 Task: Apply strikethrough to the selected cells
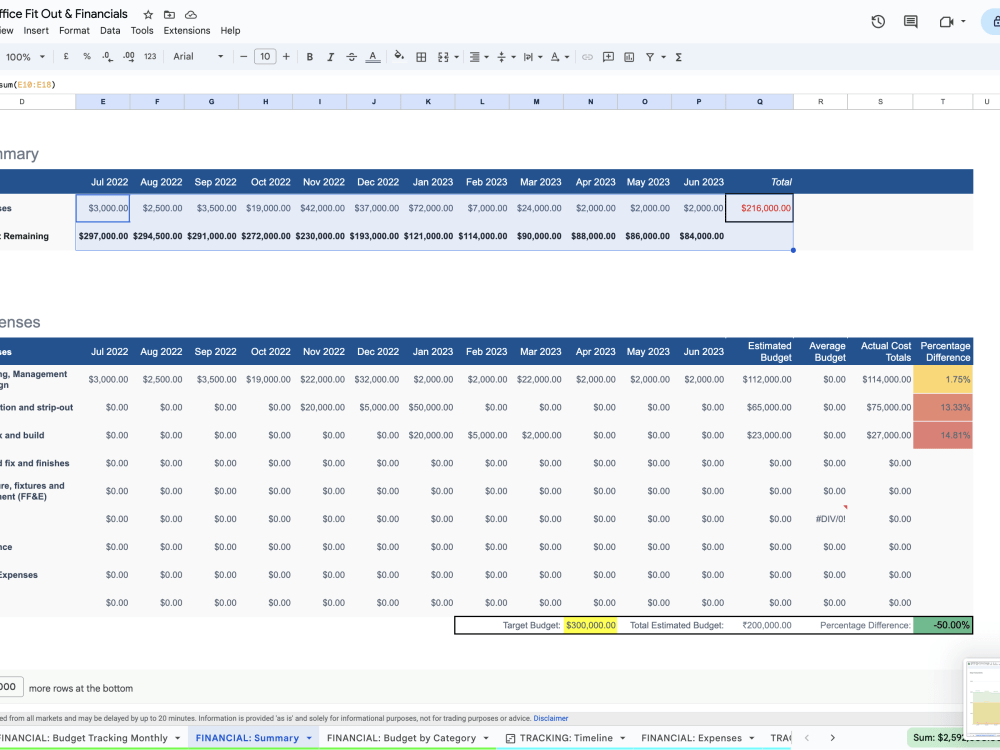(x=351, y=56)
